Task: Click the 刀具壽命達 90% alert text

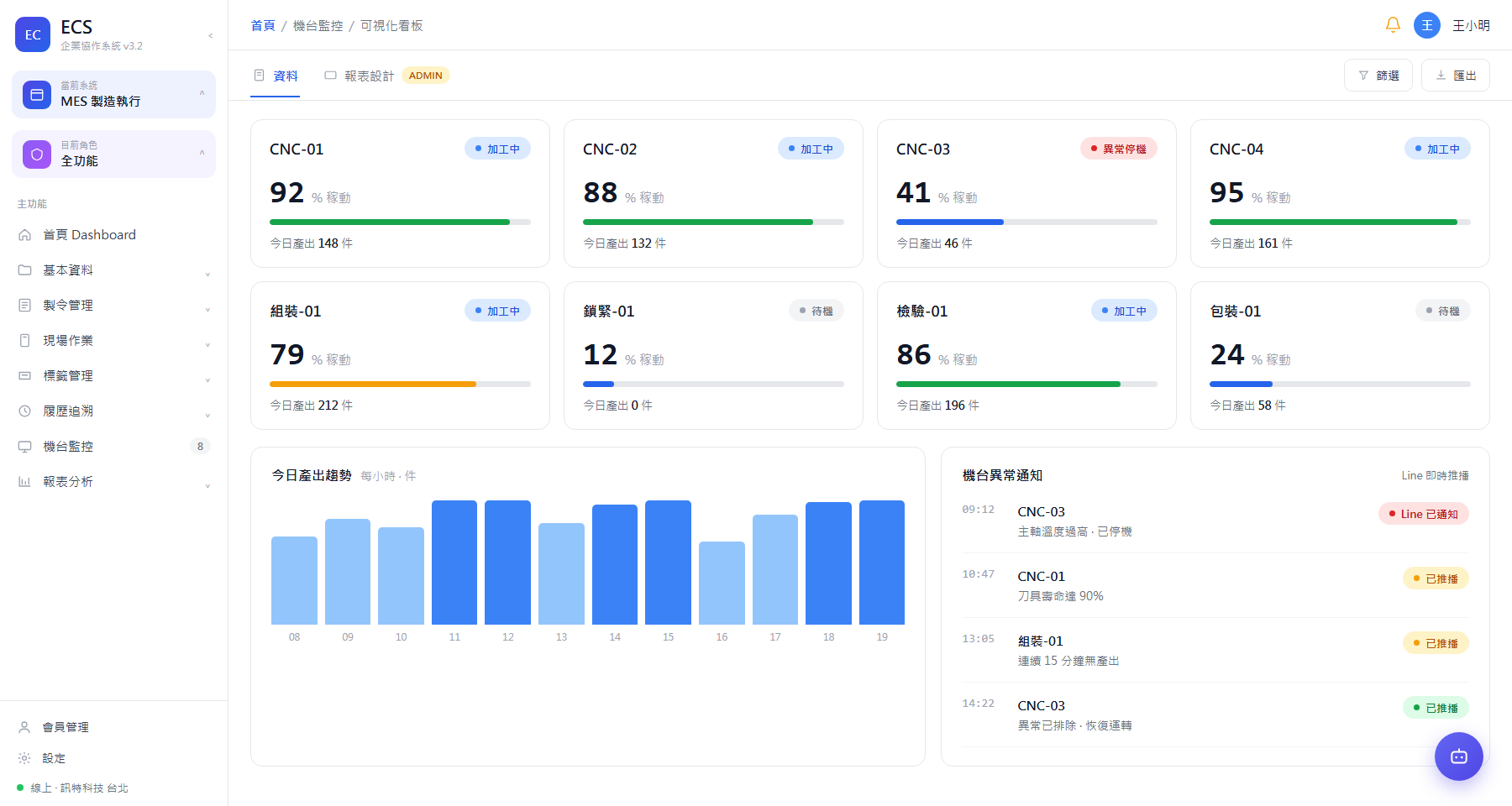Action: point(1061,596)
